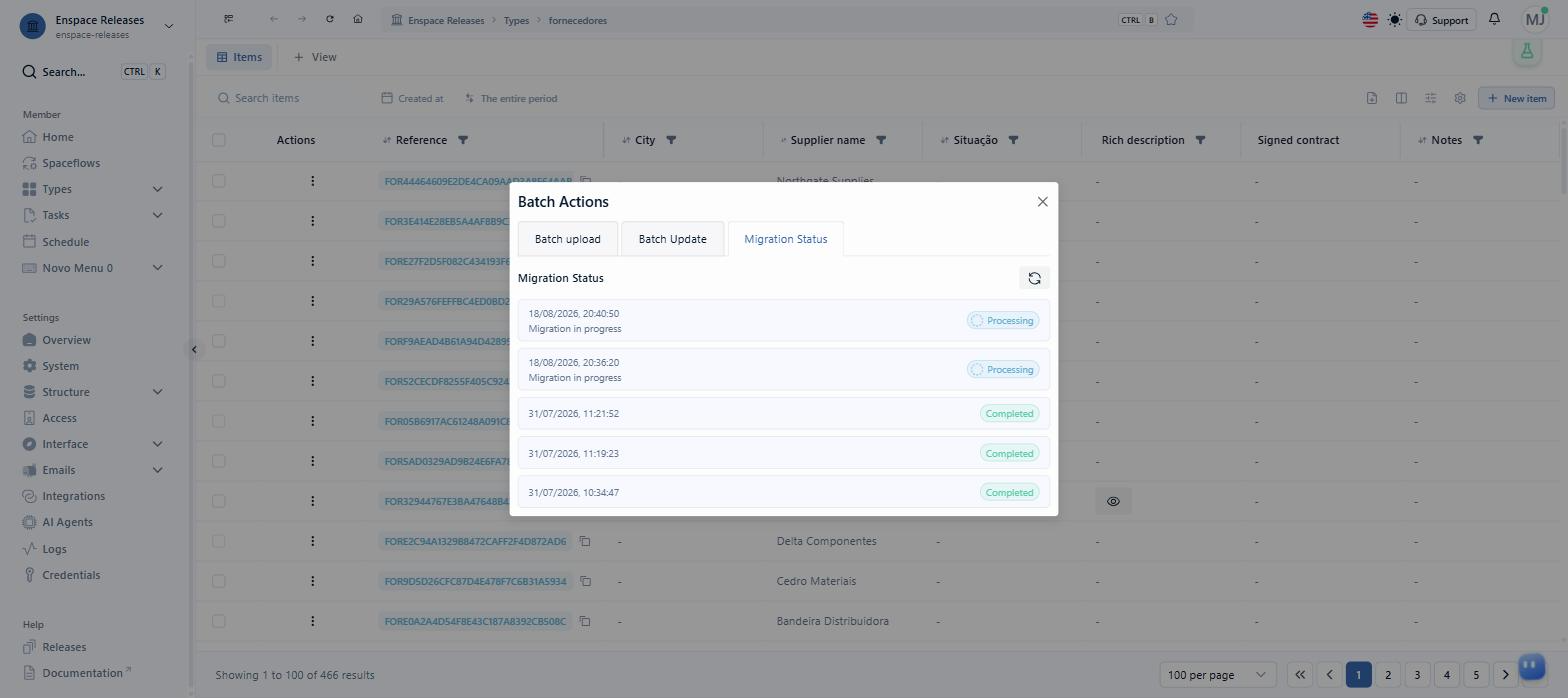
Task: Add a new View
Action: click(315, 57)
